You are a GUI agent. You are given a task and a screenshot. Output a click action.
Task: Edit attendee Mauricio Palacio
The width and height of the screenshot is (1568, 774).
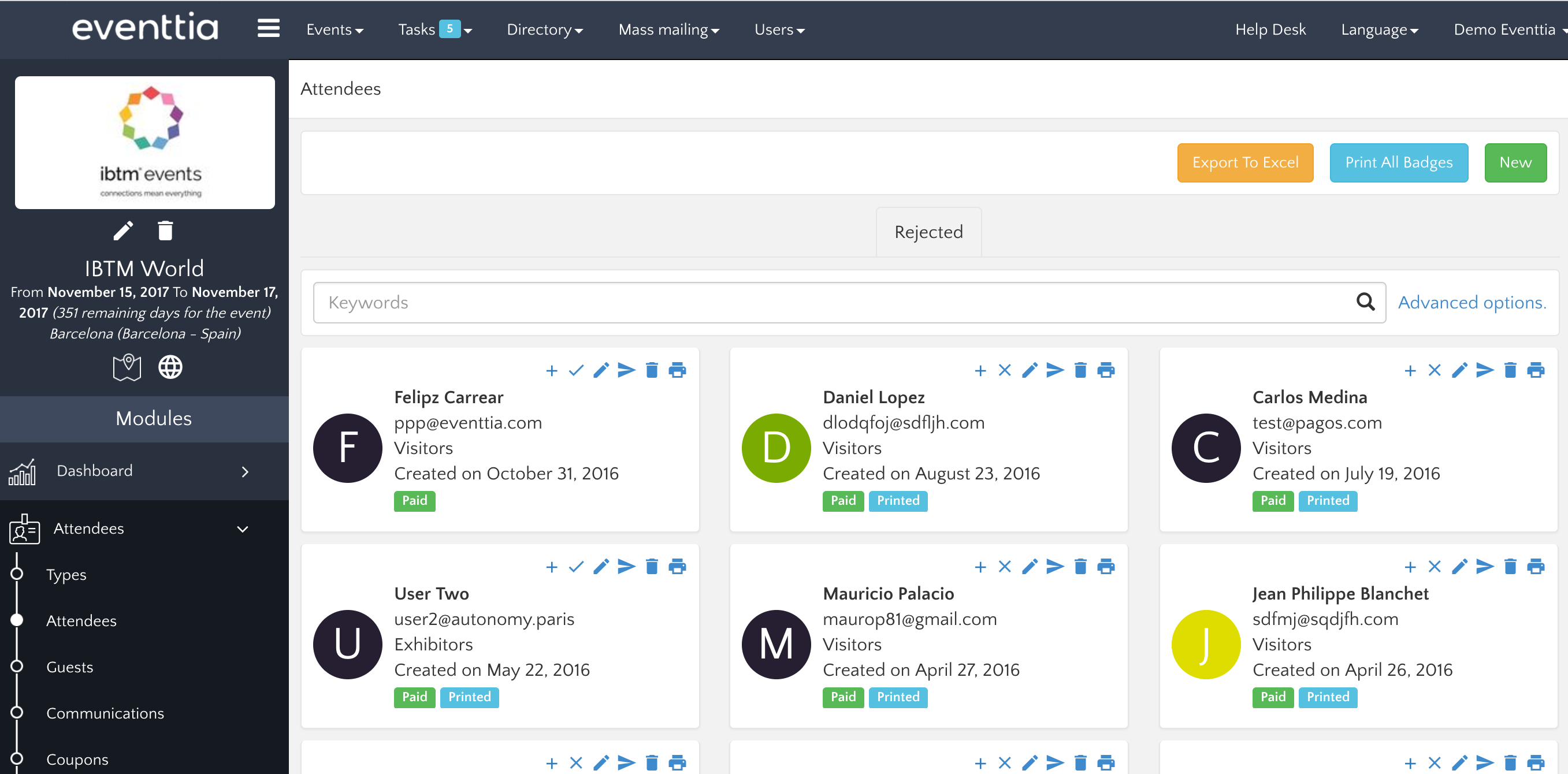(x=1030, y=567)
